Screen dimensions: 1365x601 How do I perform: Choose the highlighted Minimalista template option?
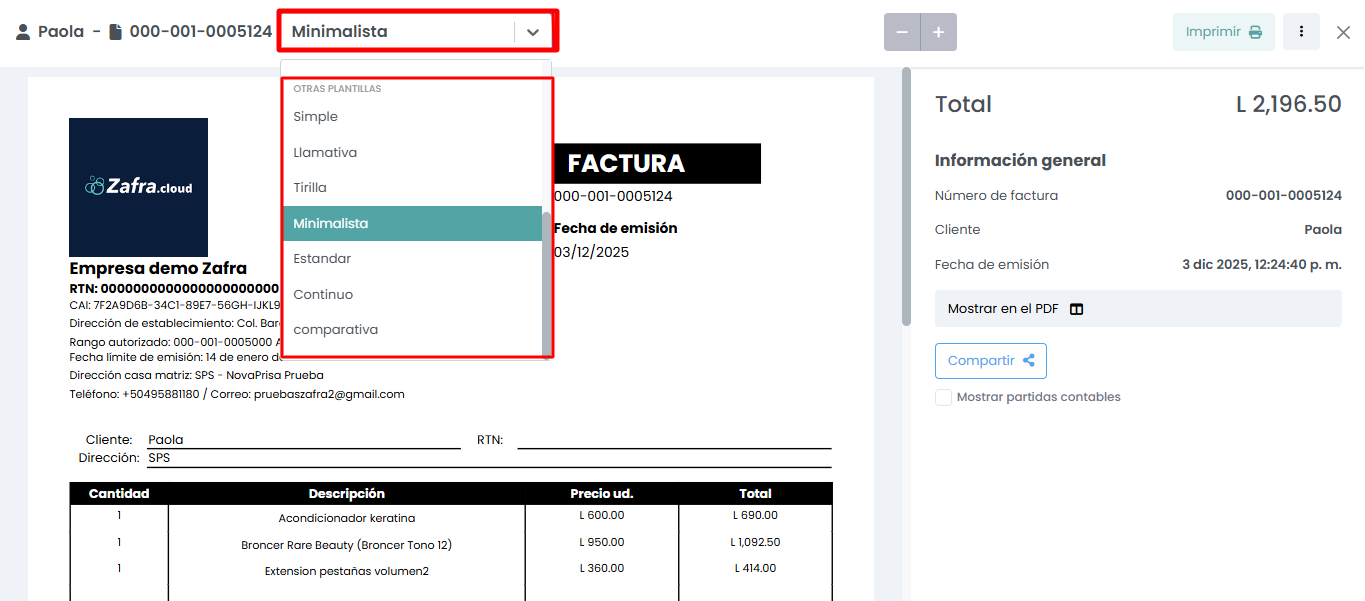click(413, 224)
